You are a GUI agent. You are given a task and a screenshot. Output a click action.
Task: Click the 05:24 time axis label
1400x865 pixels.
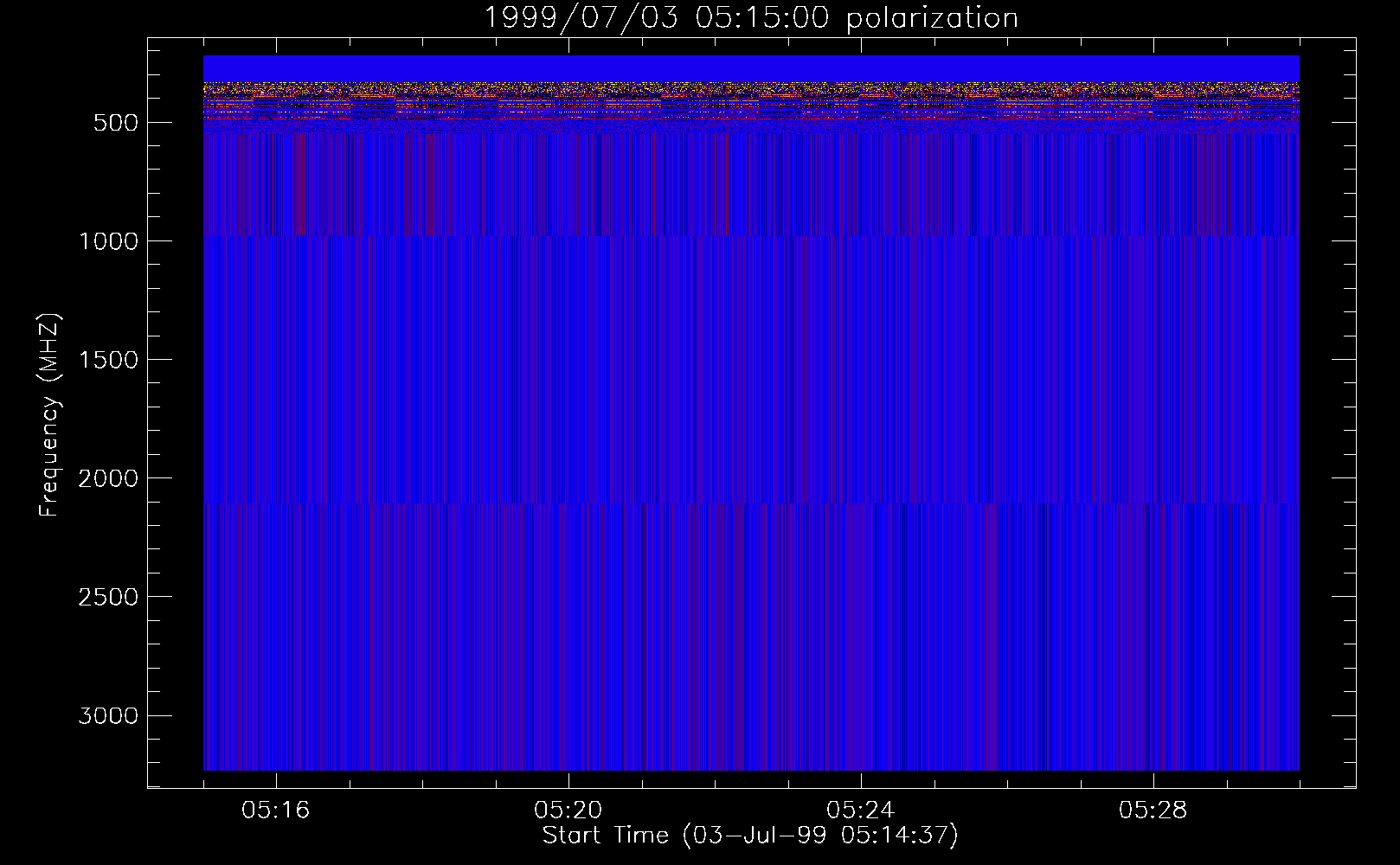tap(861, 811)
